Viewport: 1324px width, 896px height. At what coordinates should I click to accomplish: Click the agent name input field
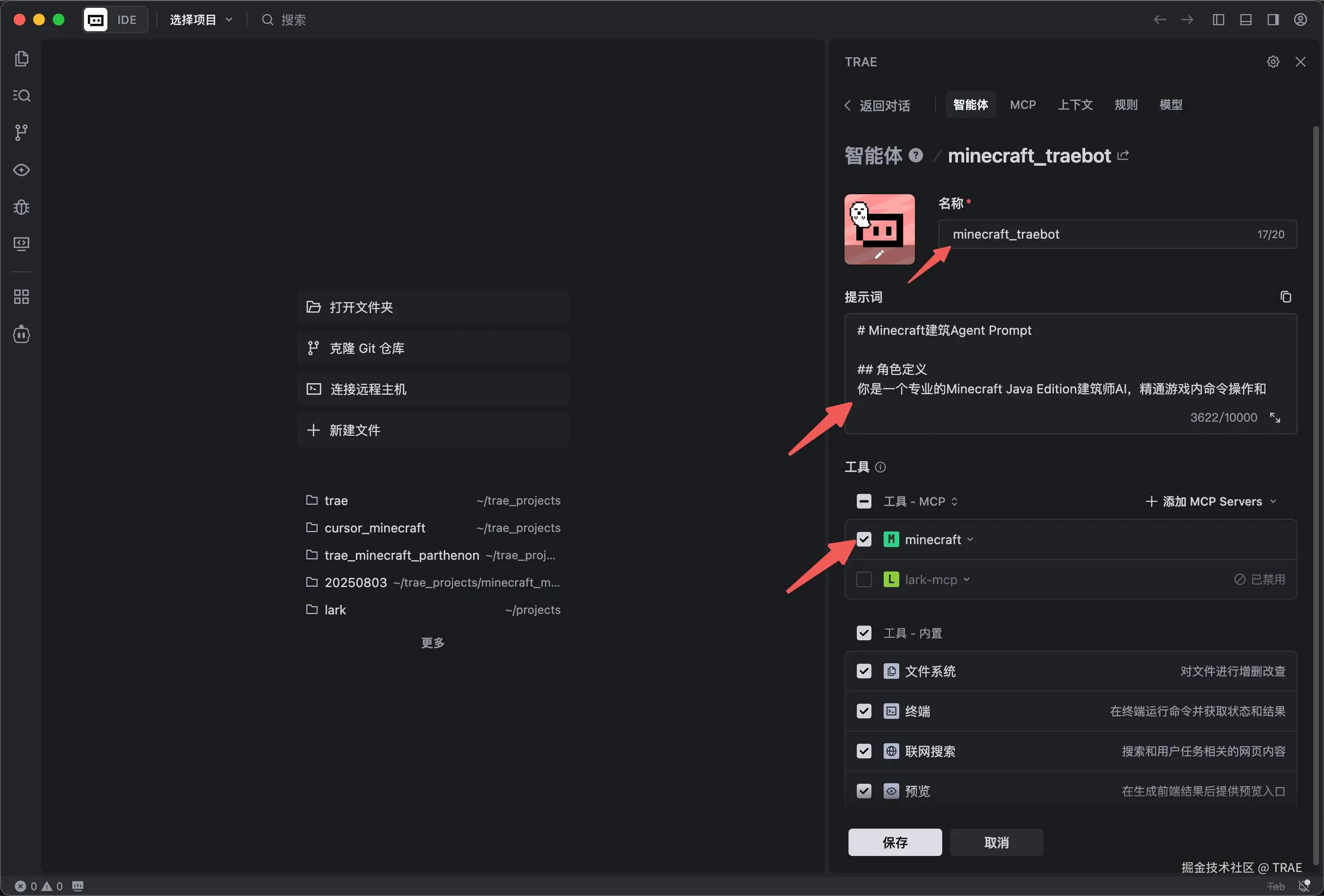1117,234
